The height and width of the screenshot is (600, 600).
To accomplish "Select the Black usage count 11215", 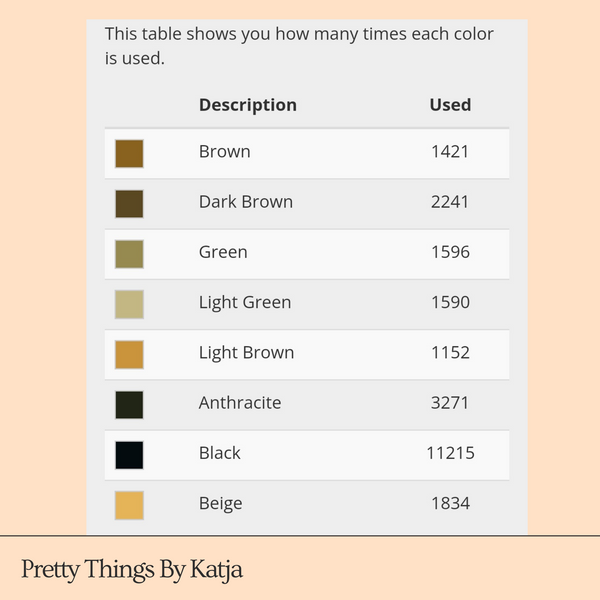I will pyautogui.click(x=450, y=453).
